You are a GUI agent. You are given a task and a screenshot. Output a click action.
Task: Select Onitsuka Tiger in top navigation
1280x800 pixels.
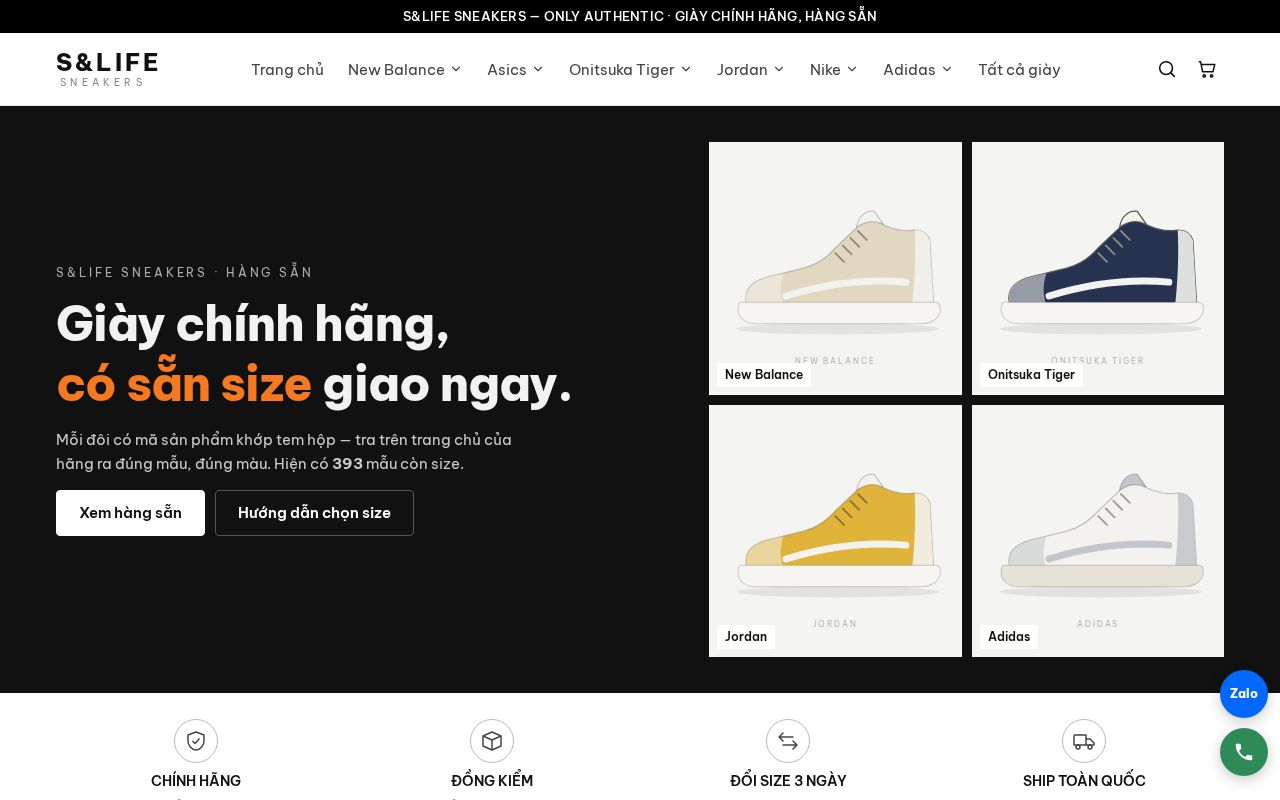(x=621, y=69)
